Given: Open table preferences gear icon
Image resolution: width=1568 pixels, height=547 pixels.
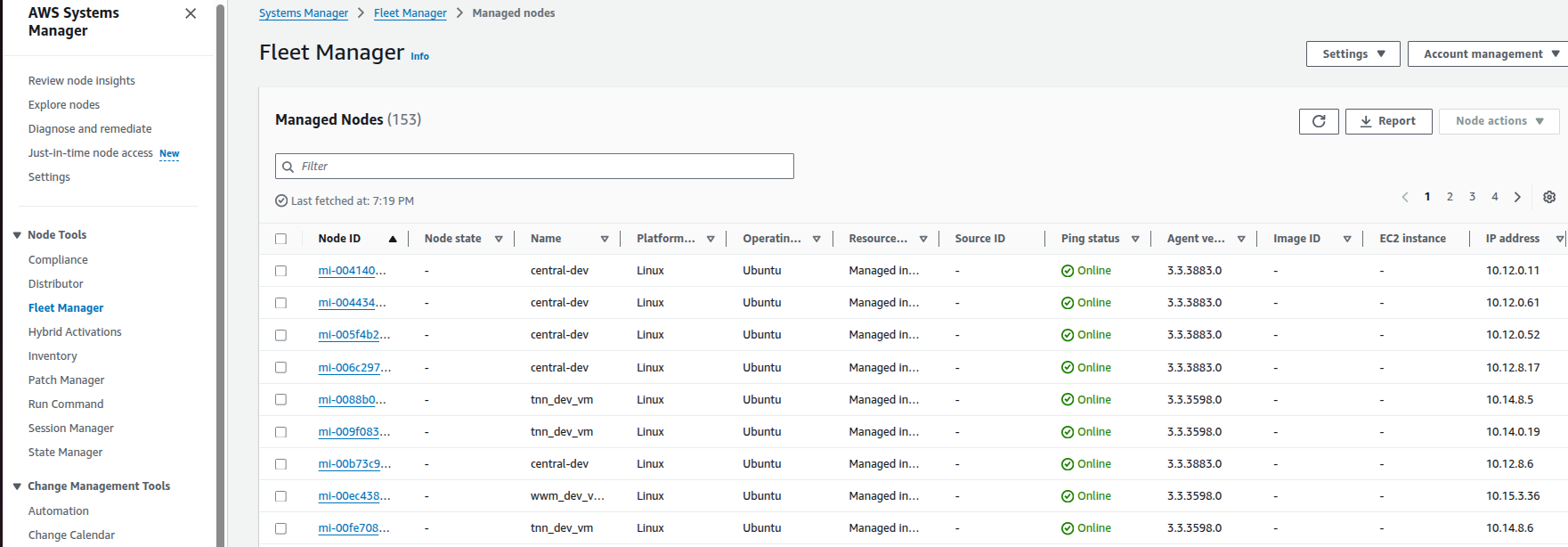Looking at the screenshot, I should click(x=1549, y=197).
